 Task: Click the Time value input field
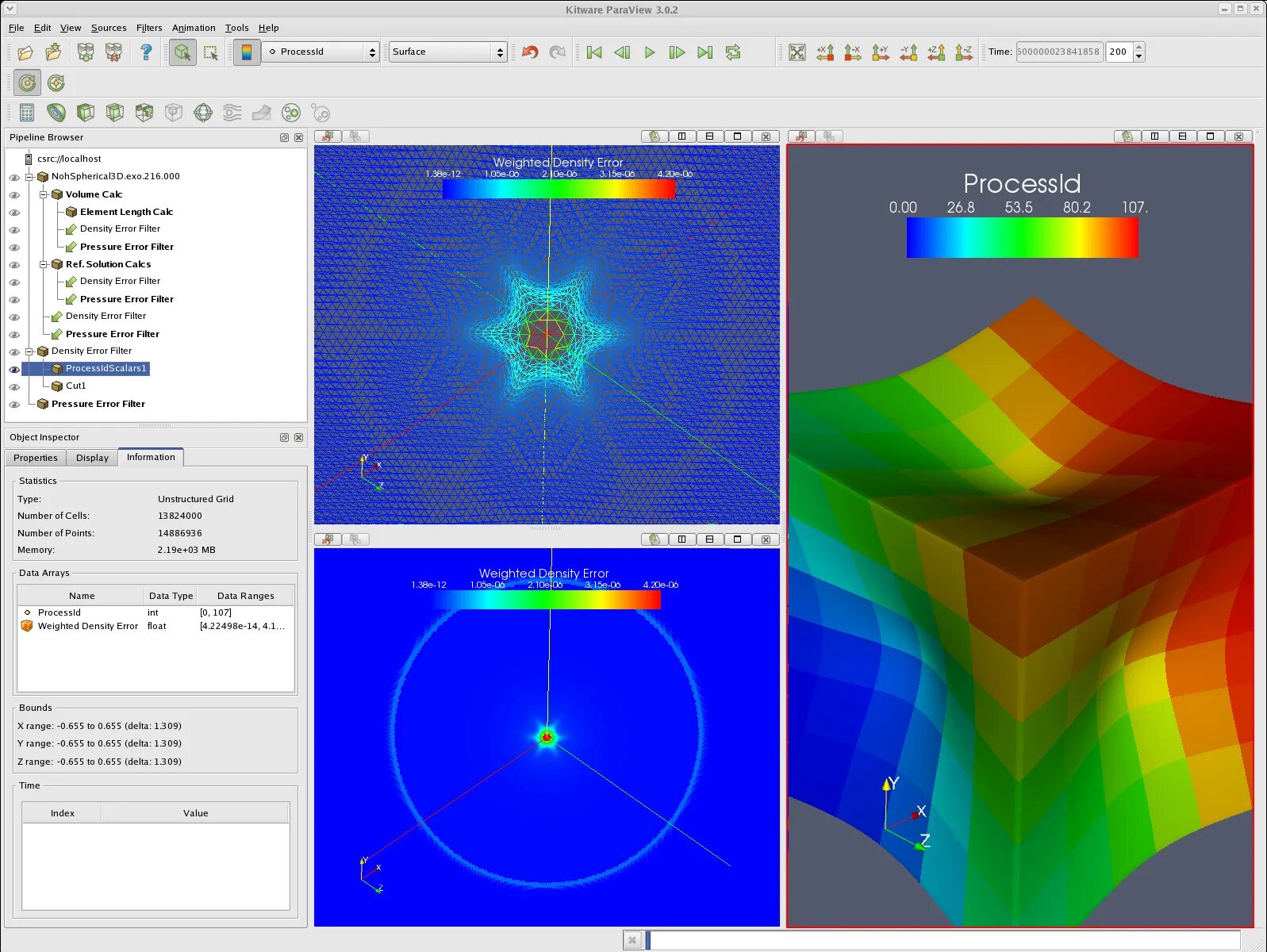[1059, 52]
